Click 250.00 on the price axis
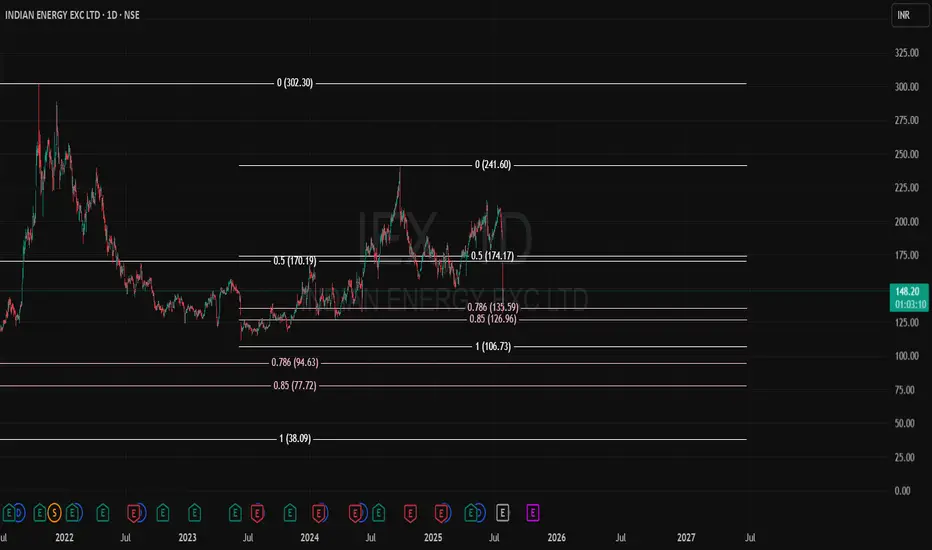The width and height of the screenshot is (932, 550). pyautogui.click(x=907, y=154)
